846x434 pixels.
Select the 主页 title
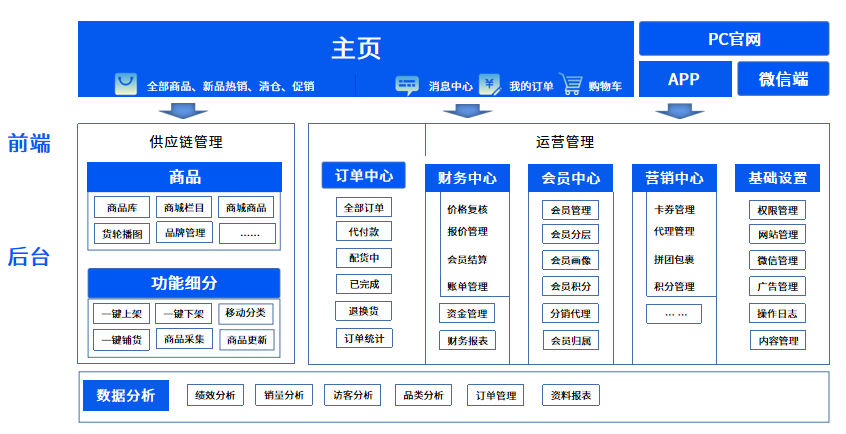(x=356, y=48)
